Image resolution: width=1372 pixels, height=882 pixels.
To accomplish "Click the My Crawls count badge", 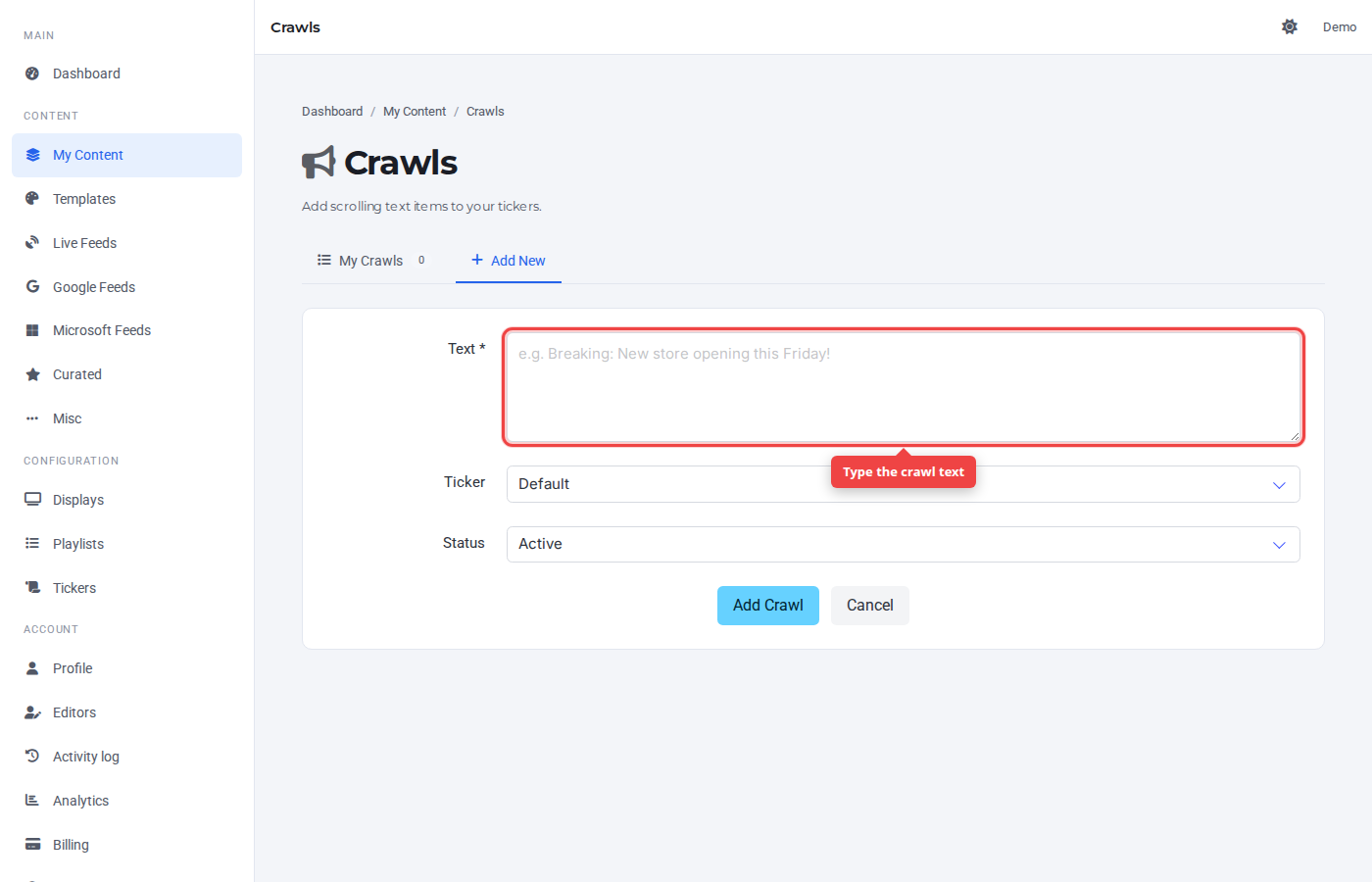I will [421, 261].
